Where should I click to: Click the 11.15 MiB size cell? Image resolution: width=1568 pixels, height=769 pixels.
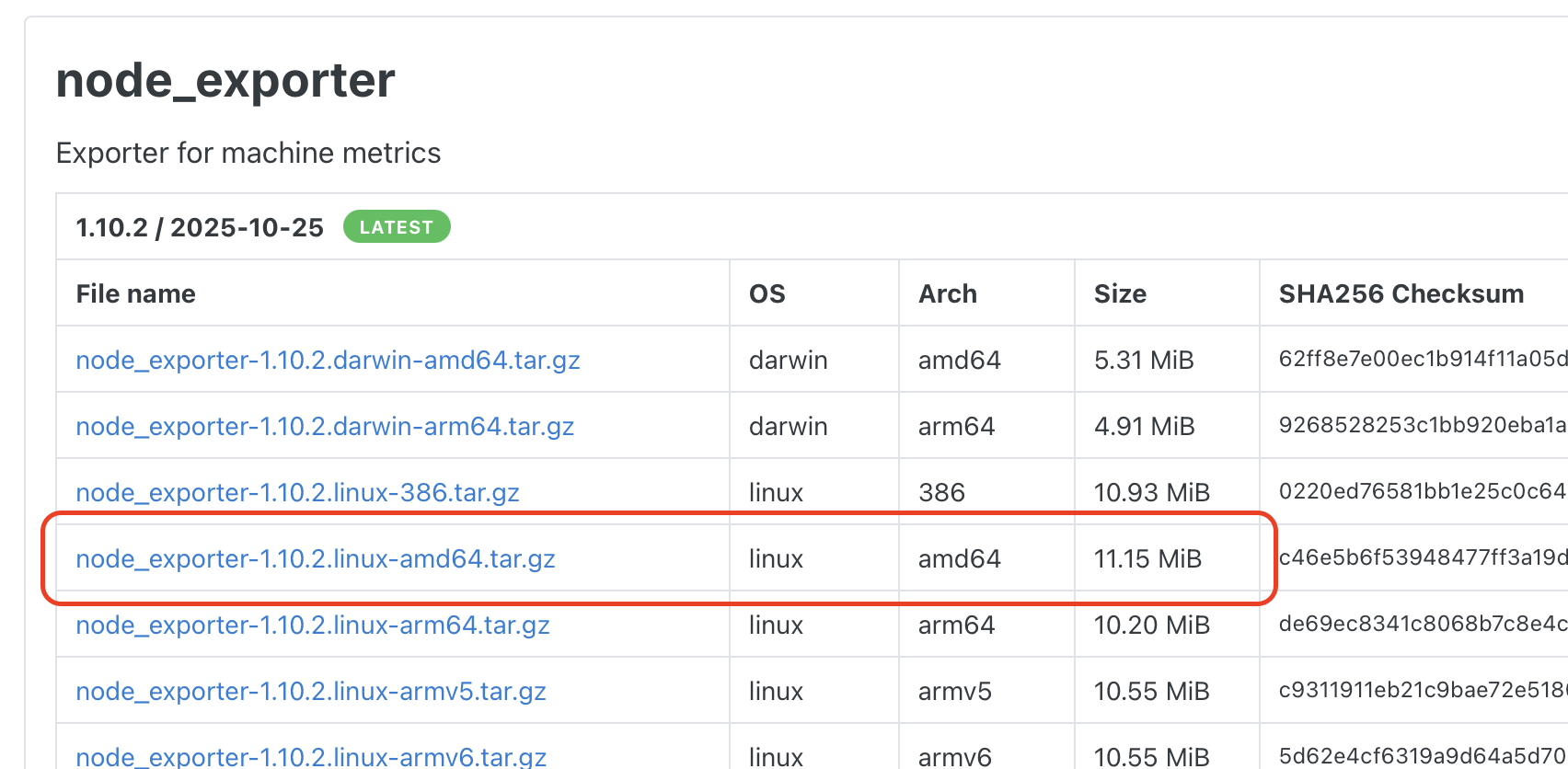click(1147, 558)
